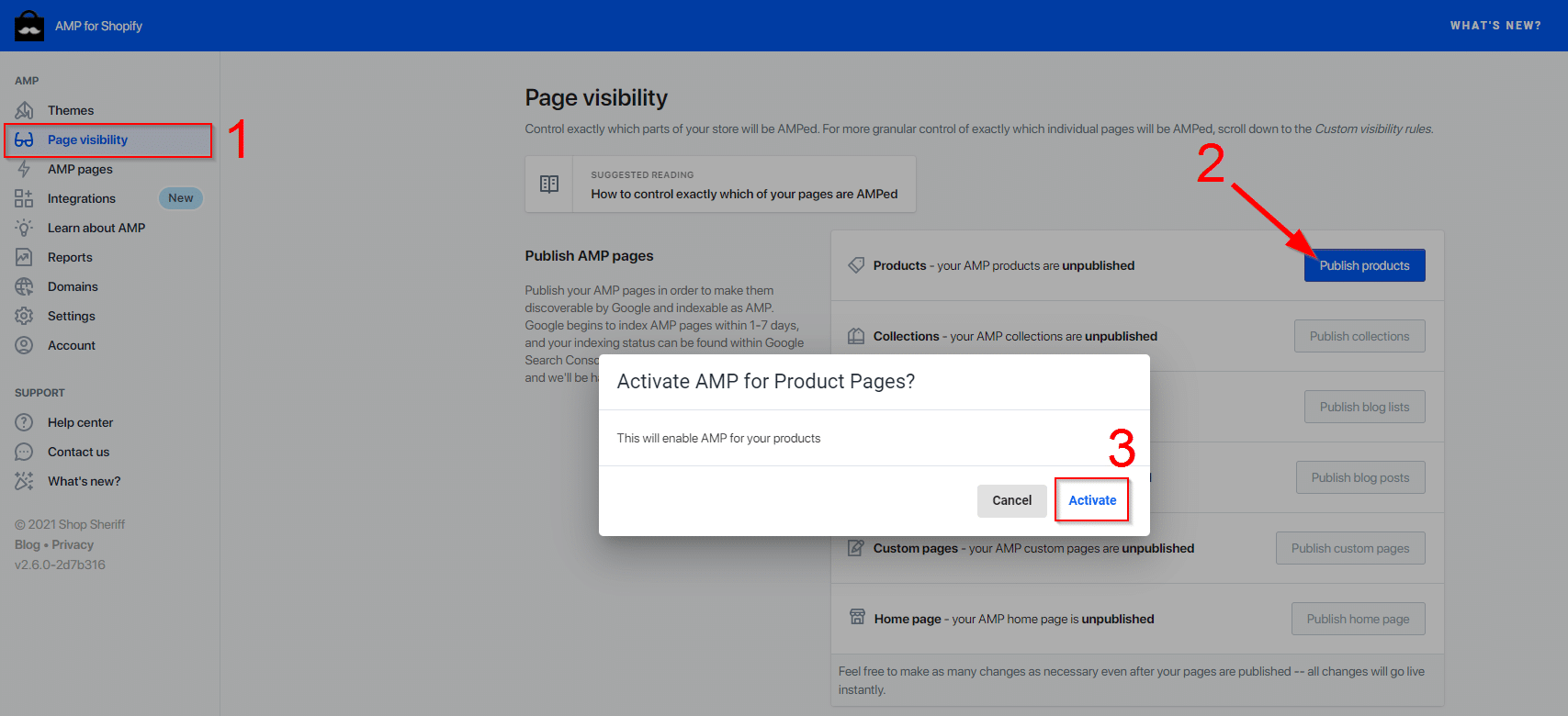Click the Publish collections button
Viewport: 1568px width, 716px height.
point(1359,336)
